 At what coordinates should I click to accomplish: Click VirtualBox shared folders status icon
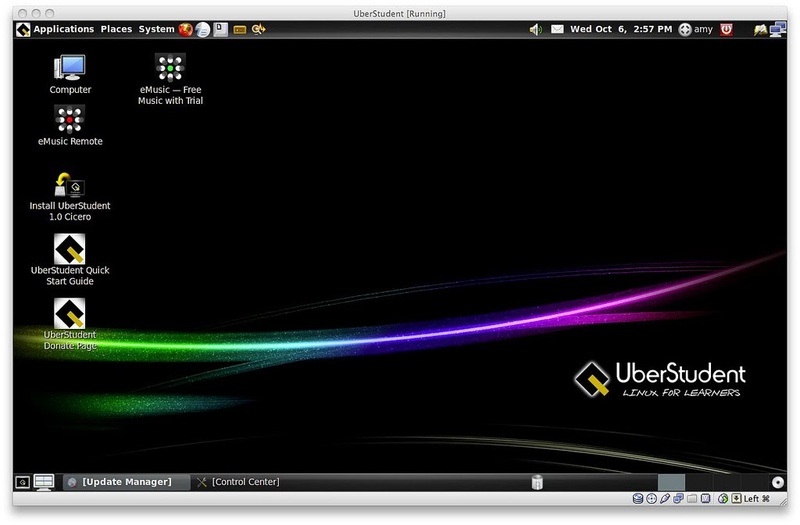692,498
